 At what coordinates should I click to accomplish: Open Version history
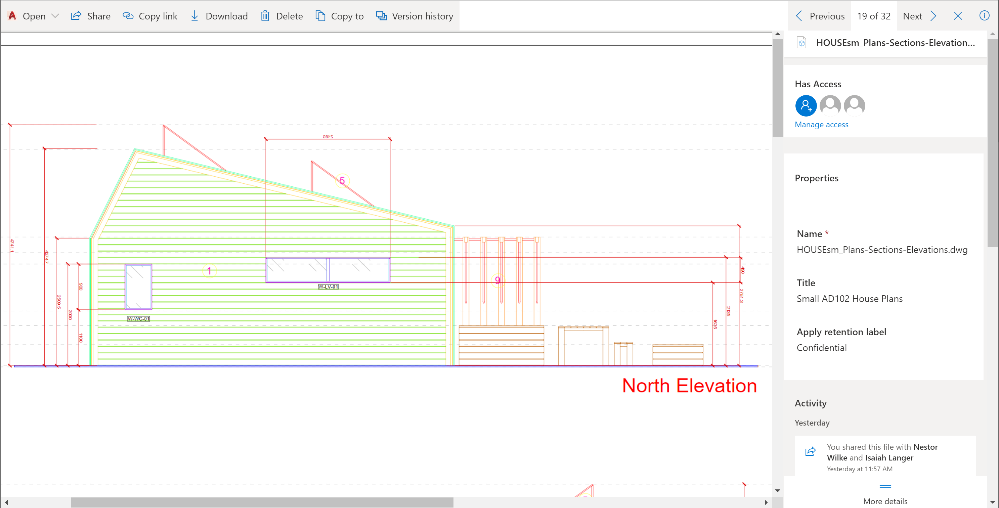pyautogui.click(x=414, y=16)
